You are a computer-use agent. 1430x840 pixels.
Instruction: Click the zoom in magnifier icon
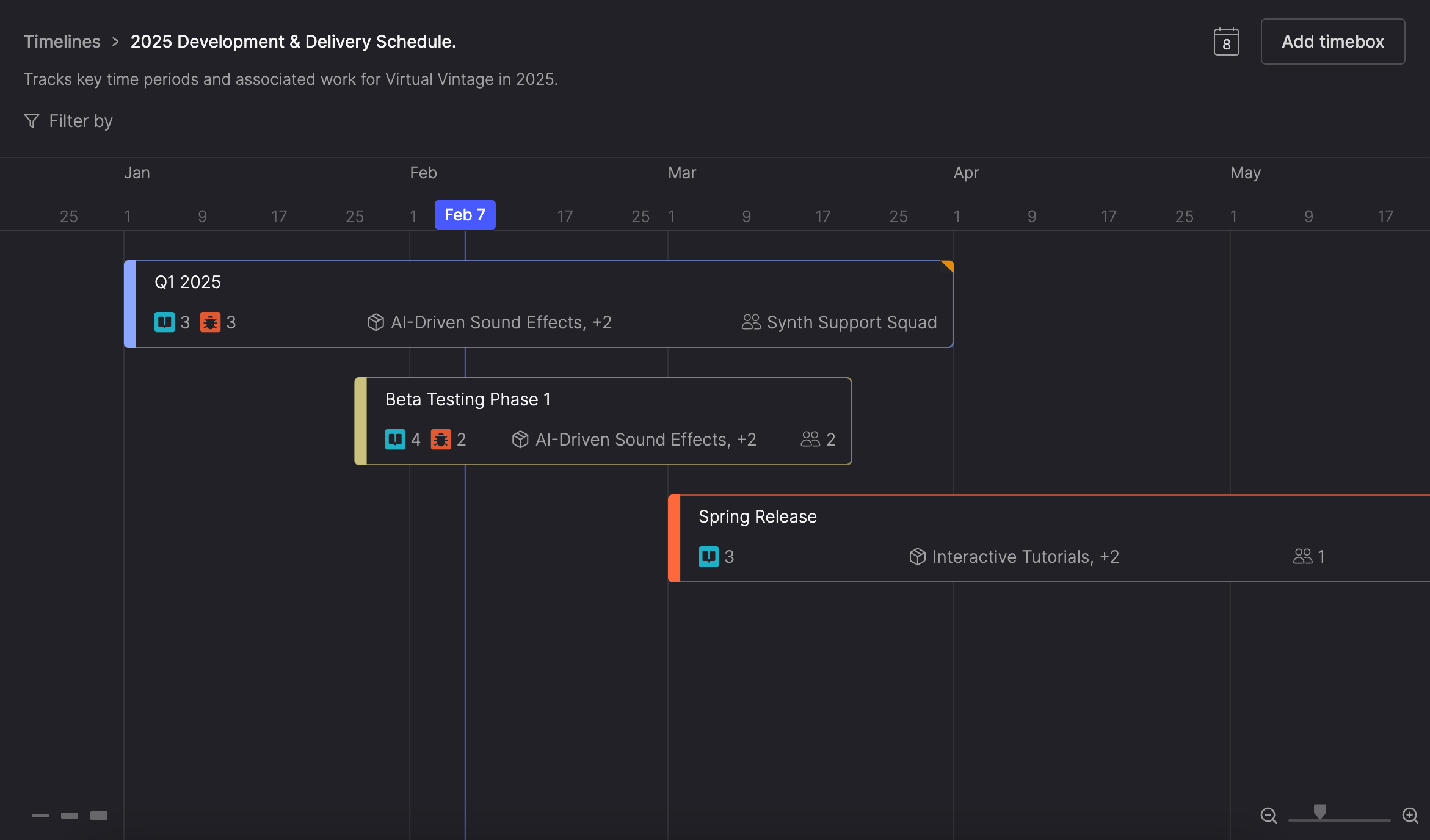[x=1410, y=816]
